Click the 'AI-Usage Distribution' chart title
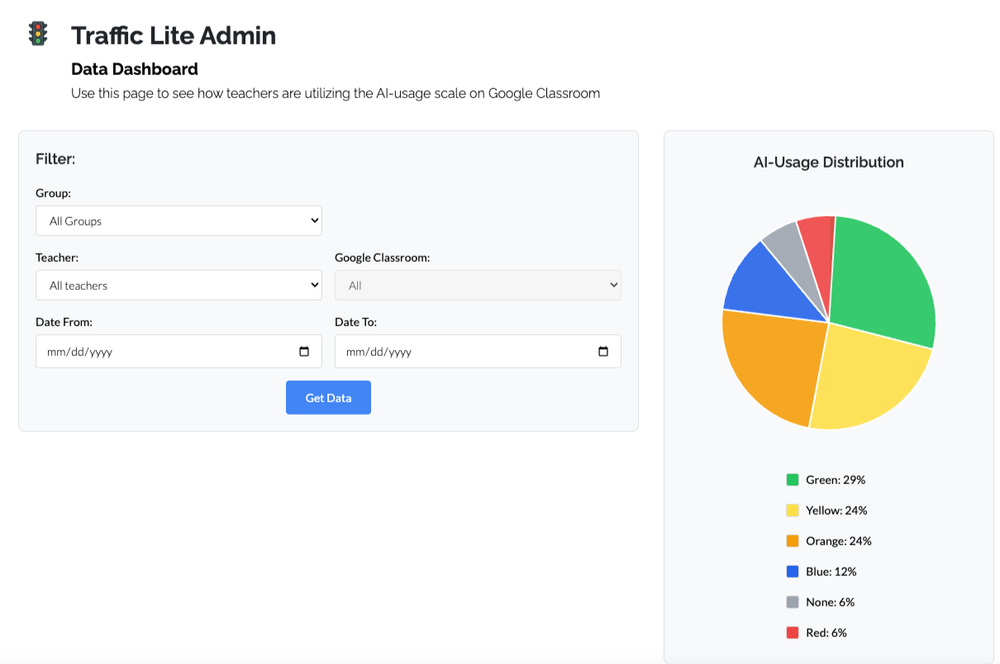 pos(828,162)
